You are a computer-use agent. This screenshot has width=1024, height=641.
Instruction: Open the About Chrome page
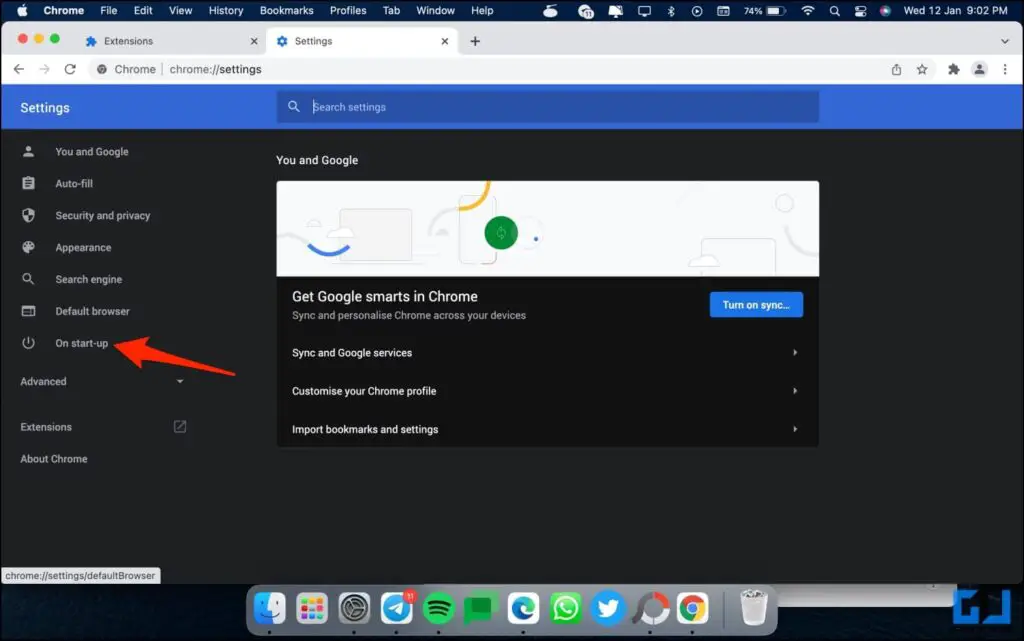point(54,459)
